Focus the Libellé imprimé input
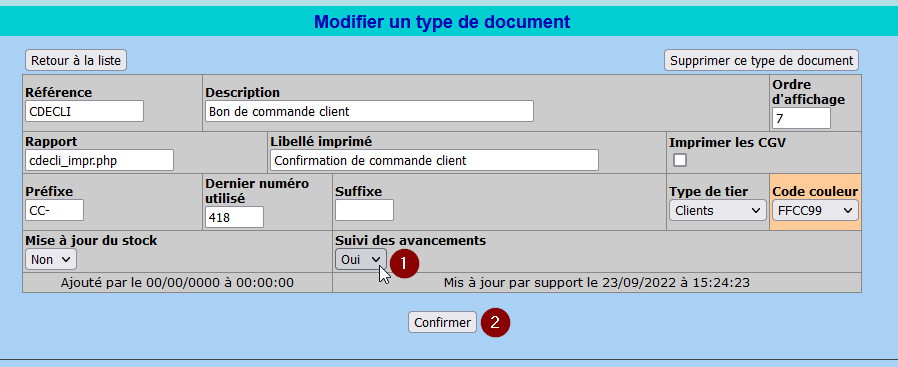 (434, 160)
